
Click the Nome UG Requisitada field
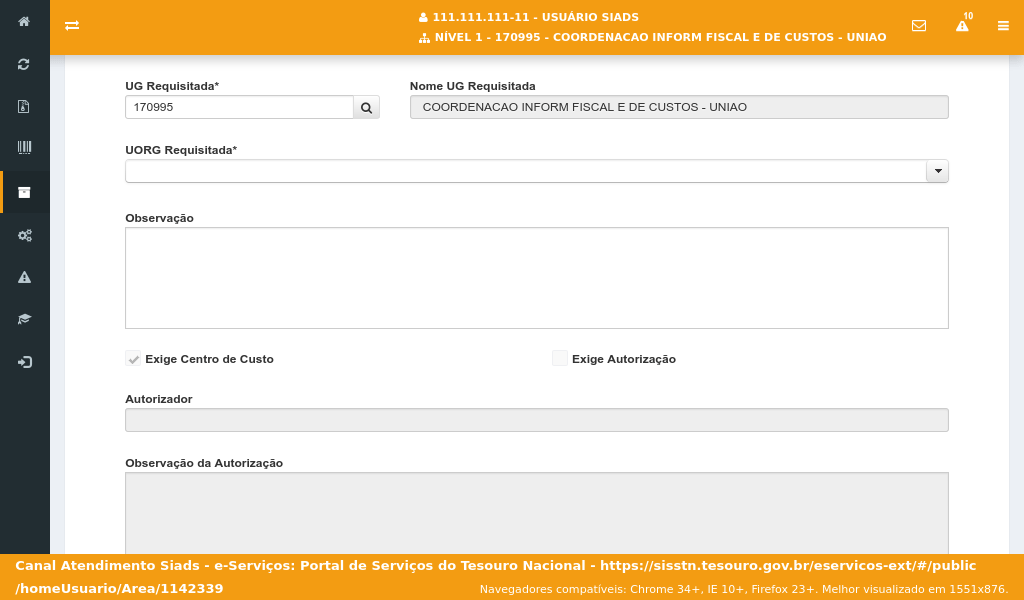pos(679,108)
